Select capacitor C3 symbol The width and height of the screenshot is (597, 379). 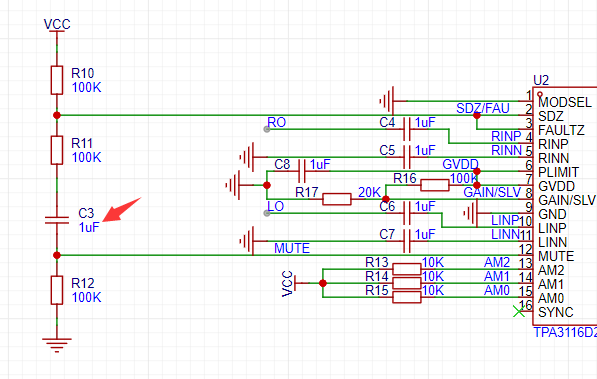point(57,220)
